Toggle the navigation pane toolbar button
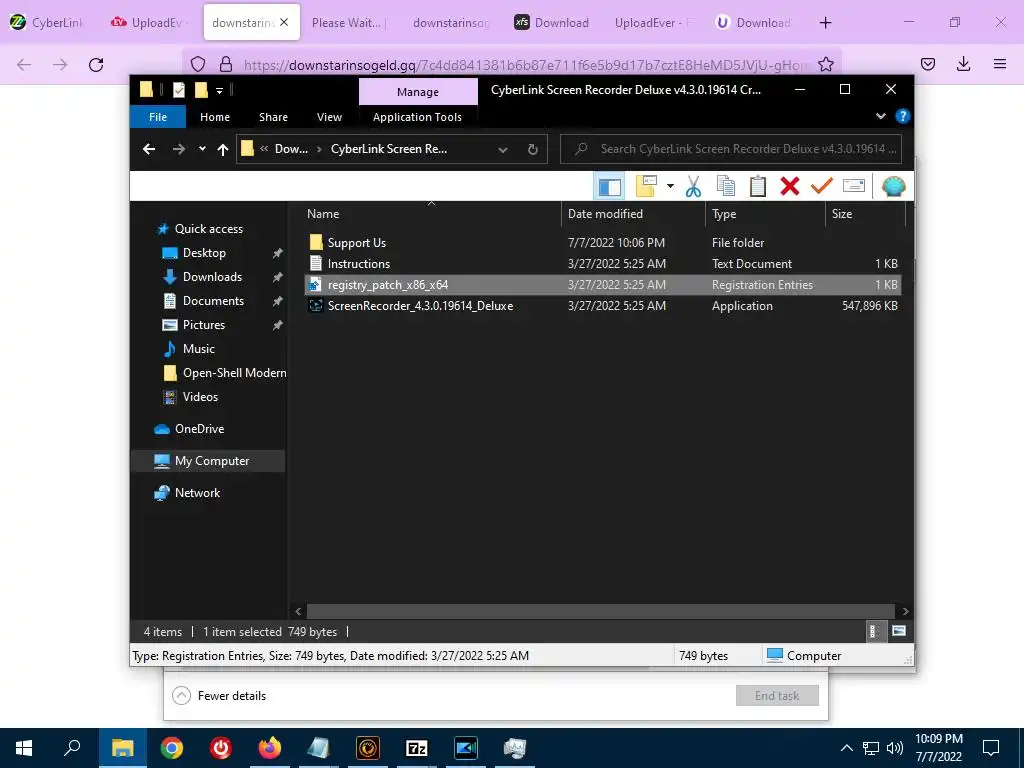This screenshot has height=768, width=1024. coord(609,187)
